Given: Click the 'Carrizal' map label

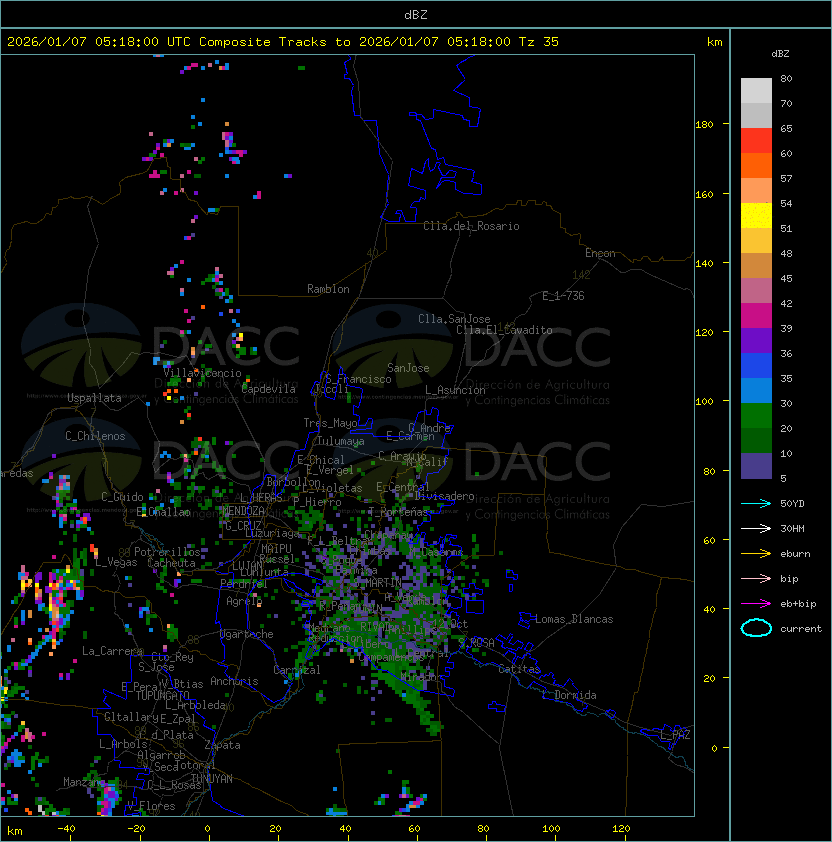Looking at the screenshot, I should point(296,670).
